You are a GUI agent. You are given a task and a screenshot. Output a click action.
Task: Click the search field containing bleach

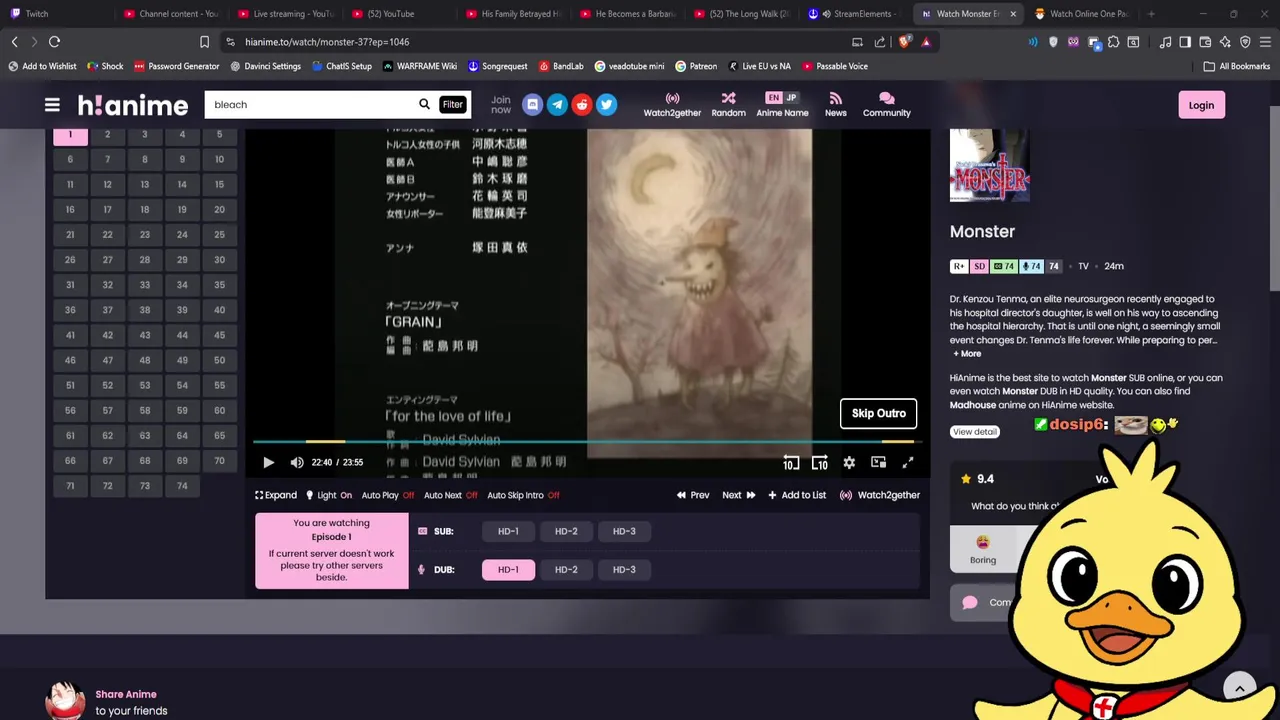pos(310,104)
